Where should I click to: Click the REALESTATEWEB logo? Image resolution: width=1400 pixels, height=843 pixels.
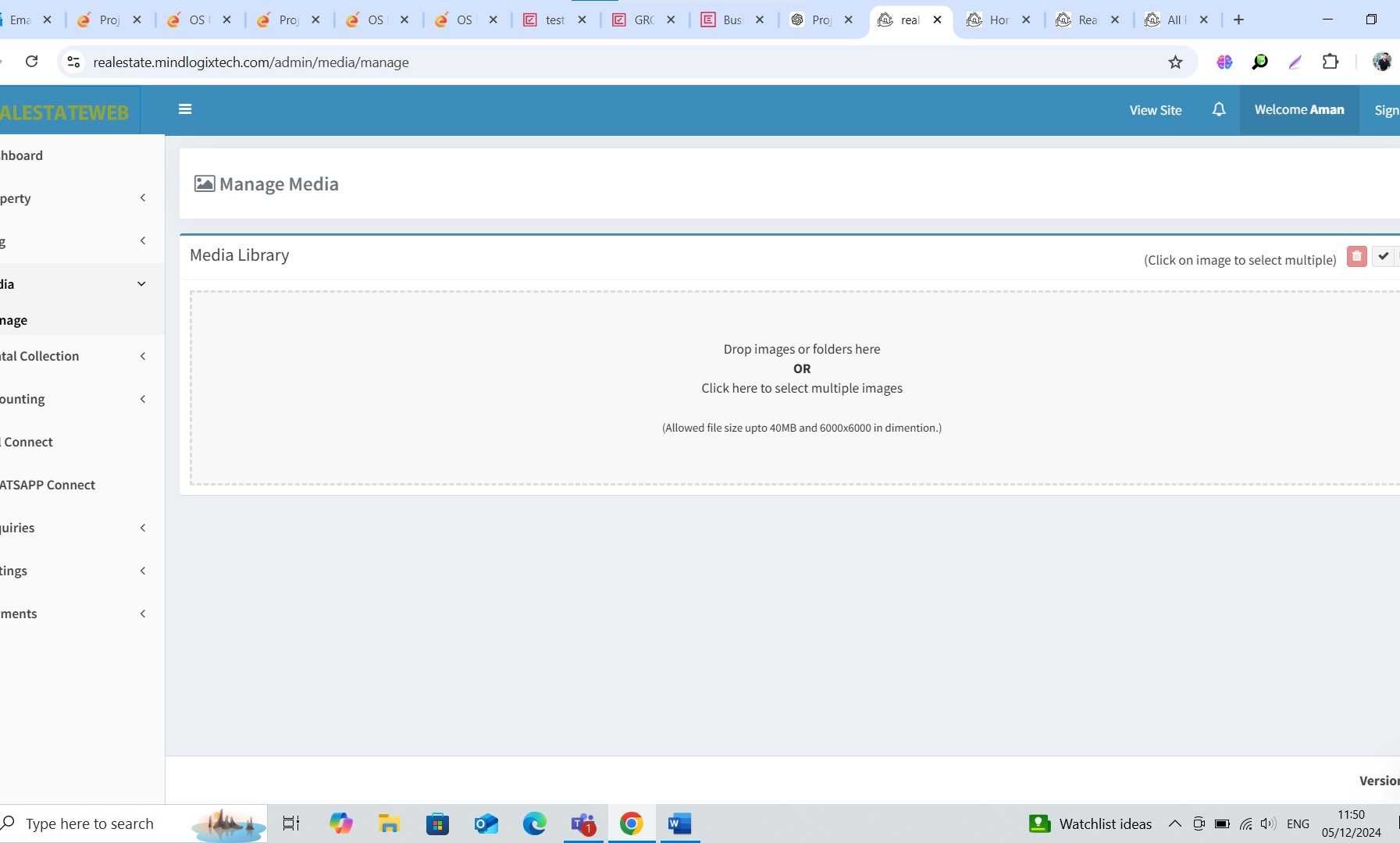[x=66, y=112]
